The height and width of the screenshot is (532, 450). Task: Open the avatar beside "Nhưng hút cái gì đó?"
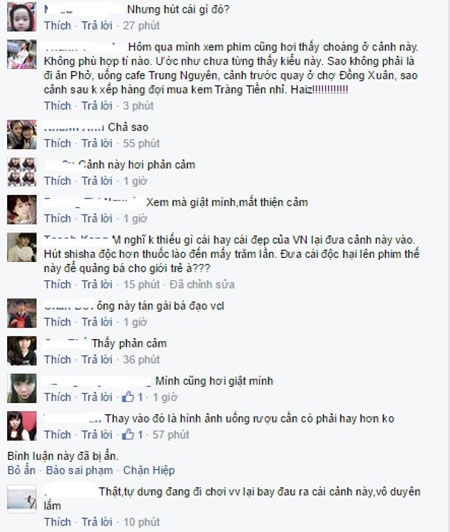tap(22, 17)
